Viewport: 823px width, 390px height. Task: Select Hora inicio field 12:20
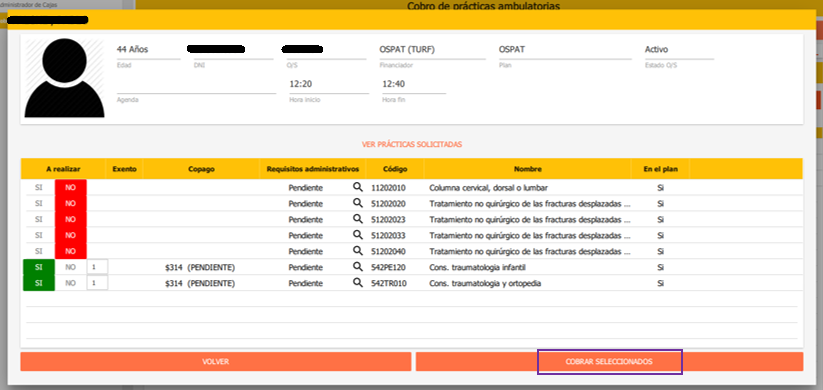pyautogui.click(x=329, y=85)
